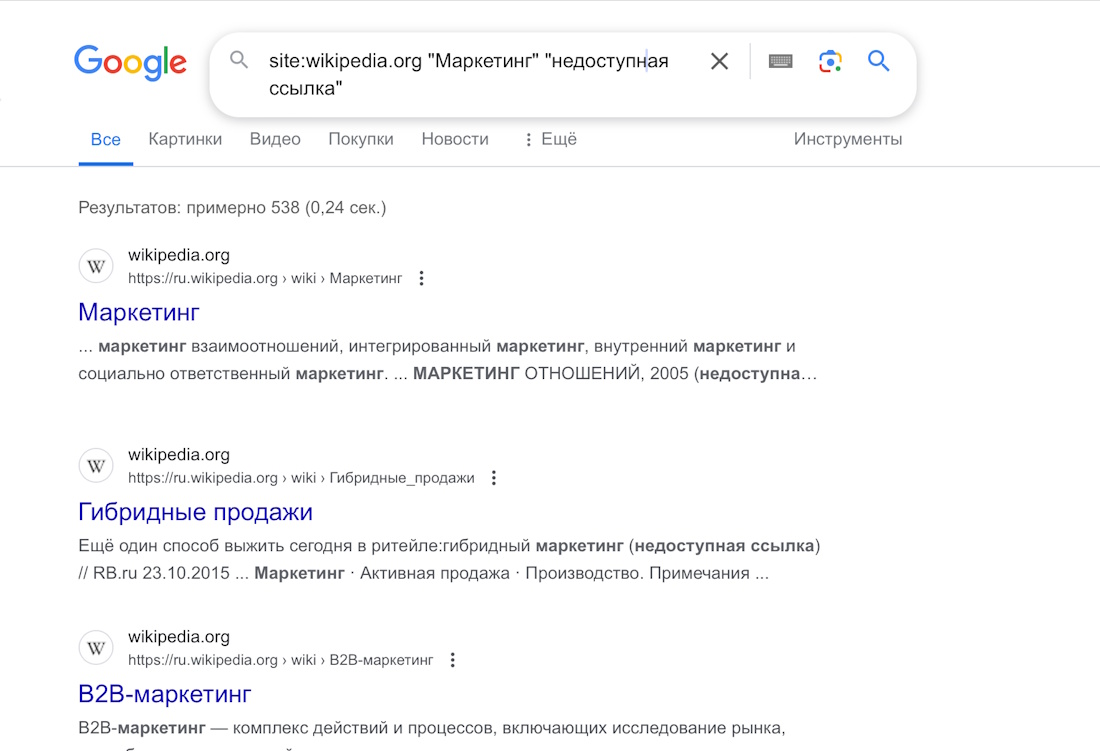Clear the search query with the X
Screen dimensions: 1100x751
[719, 61]
